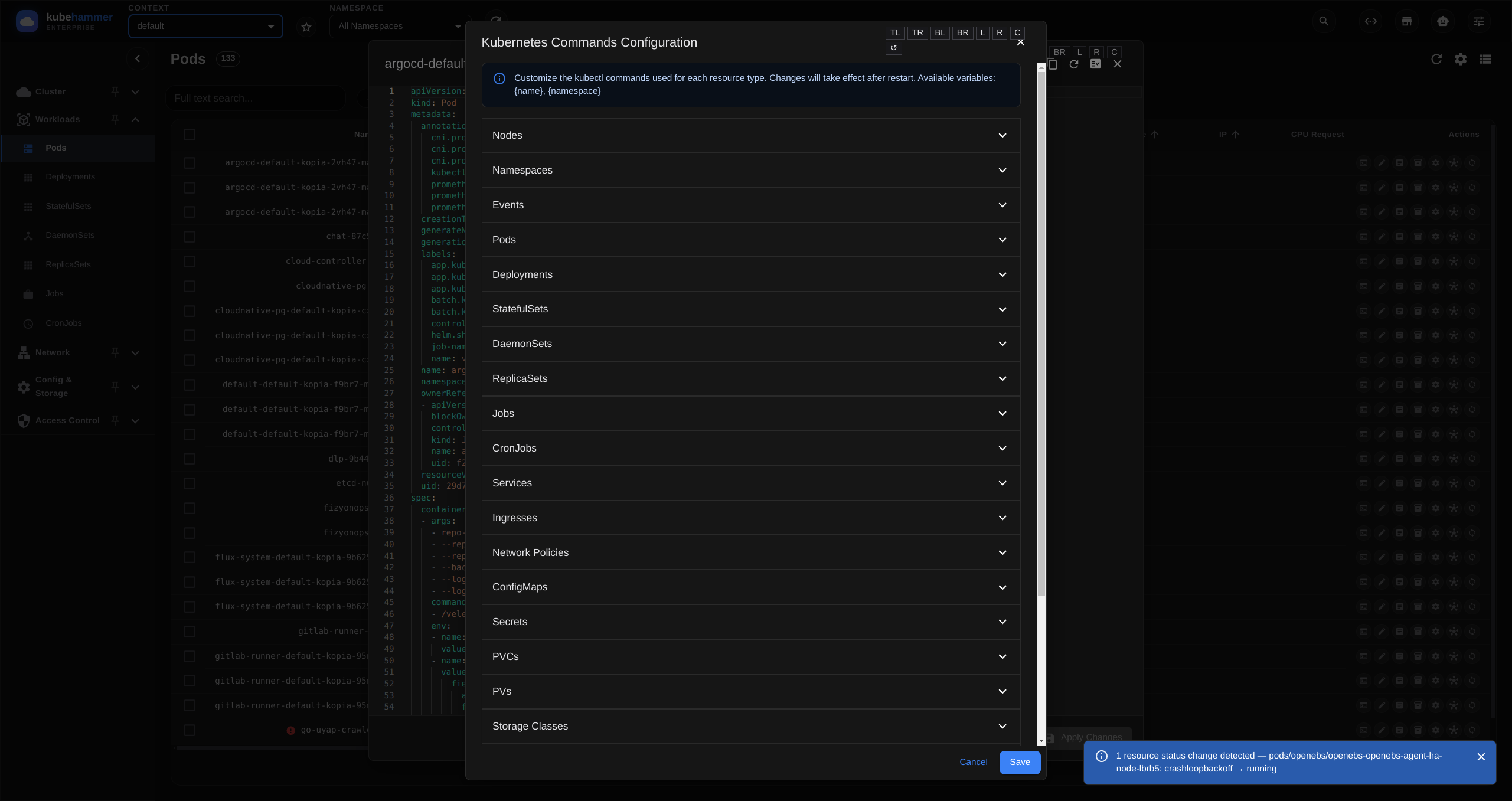Image resolution: width=1512 pixels, height=801 pixels.
Task: Pin the Config & Storage section
Action: [x=115, y=387]
